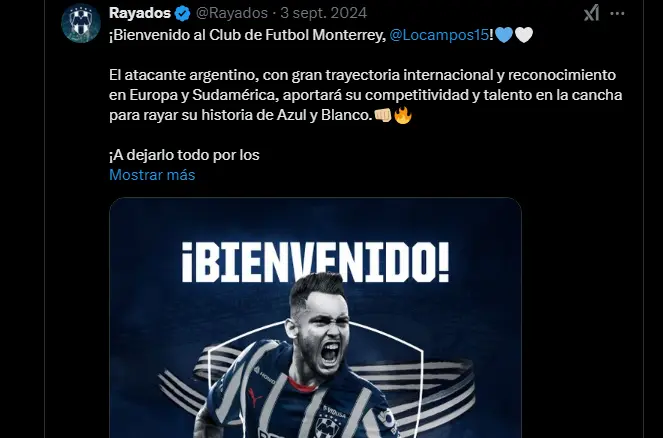Click the red Puma logo on jersey
663x438 pixels.
coord(255,397)
